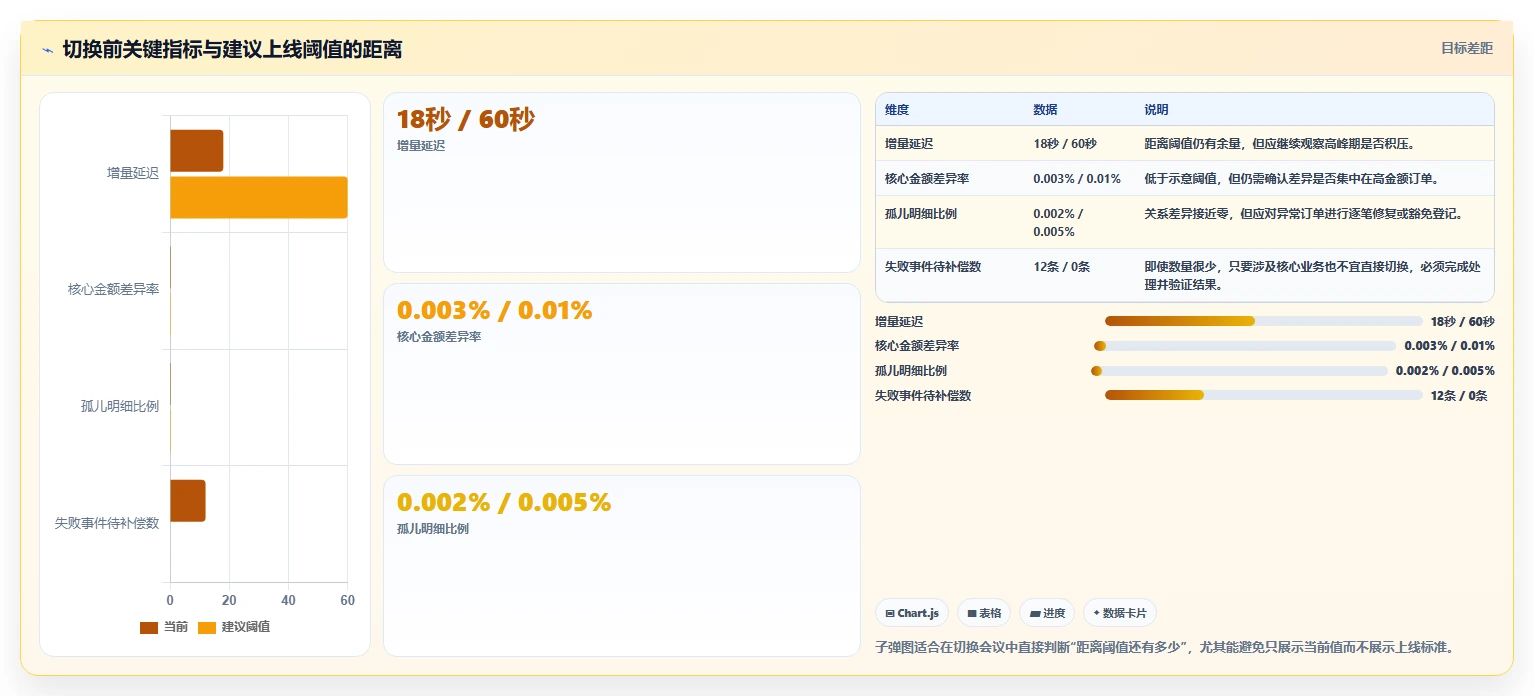This screenshot has width=1534, height=696.
Task: Click the orange 增量延迟 threshold chart bar
Action: [x=259, y=197]
